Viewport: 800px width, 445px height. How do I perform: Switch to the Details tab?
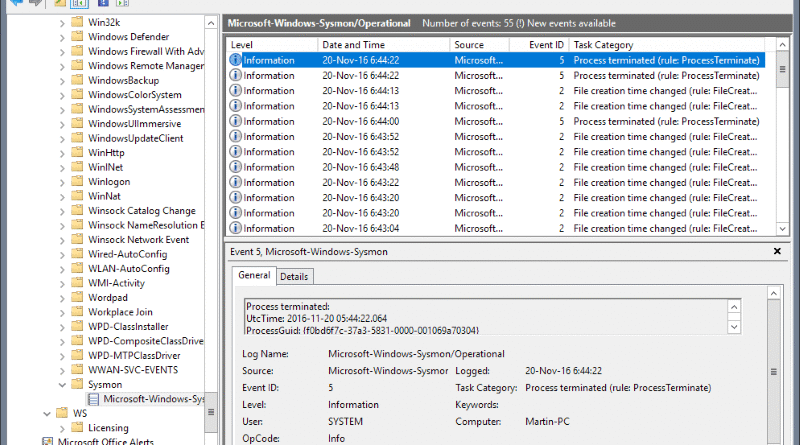[x=294, y=276]
